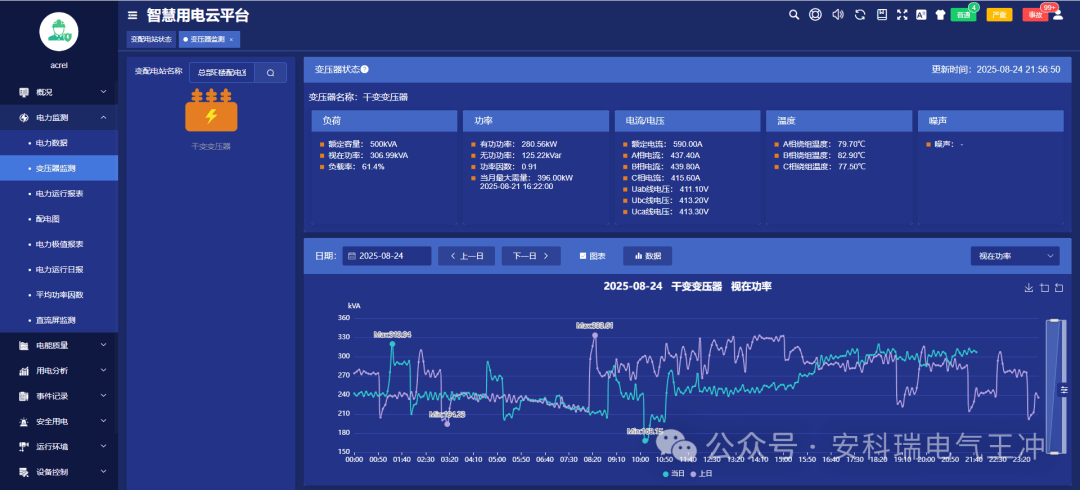
Task: Click the 上一日 previous day button
Action: (466, 256)
